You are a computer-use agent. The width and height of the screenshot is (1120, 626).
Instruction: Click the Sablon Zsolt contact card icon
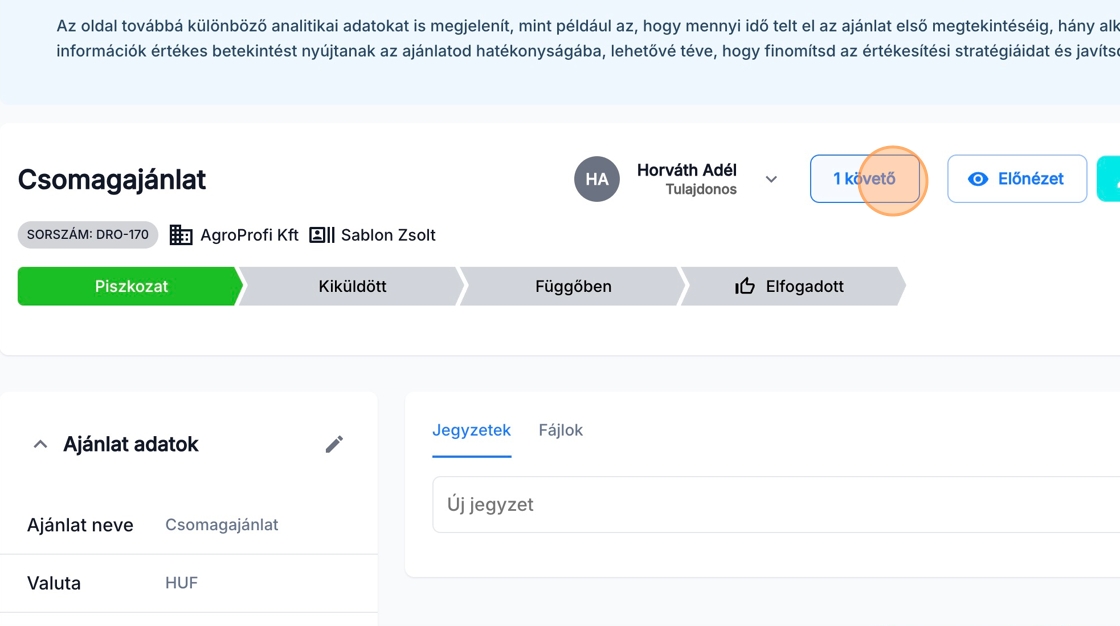pyautogui.click(x=322, y=235)
